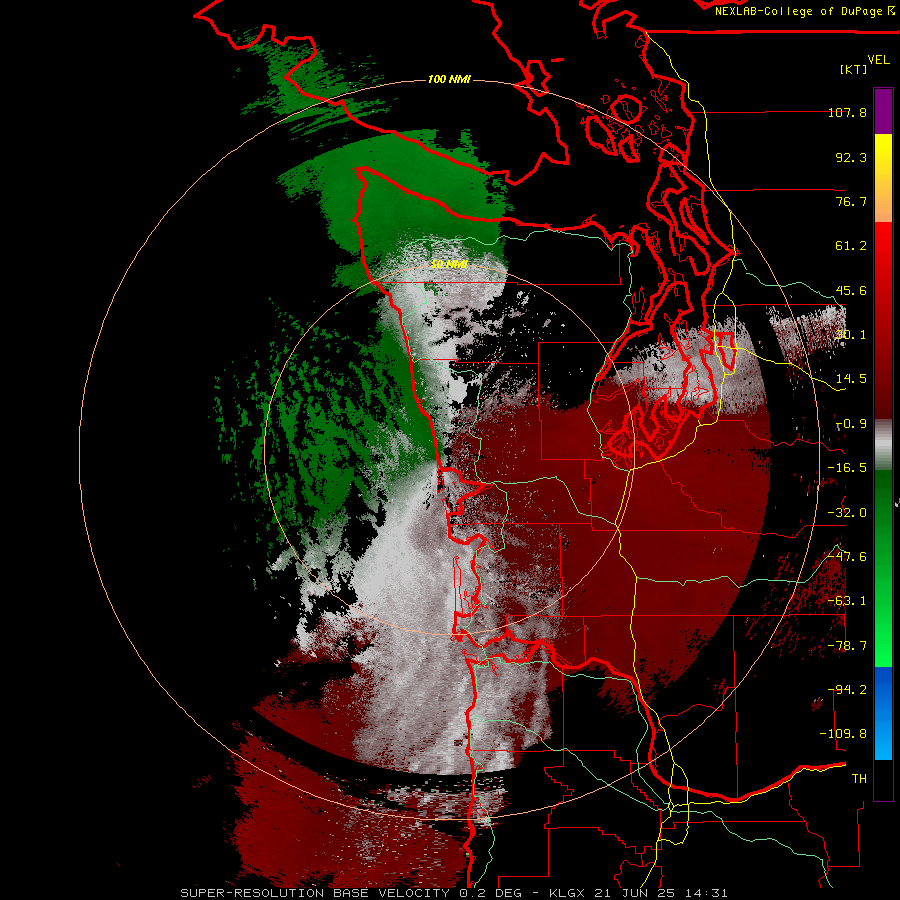Click the 76.7 legend value
This screenshot has width=900, height=900.
point(851,201)
